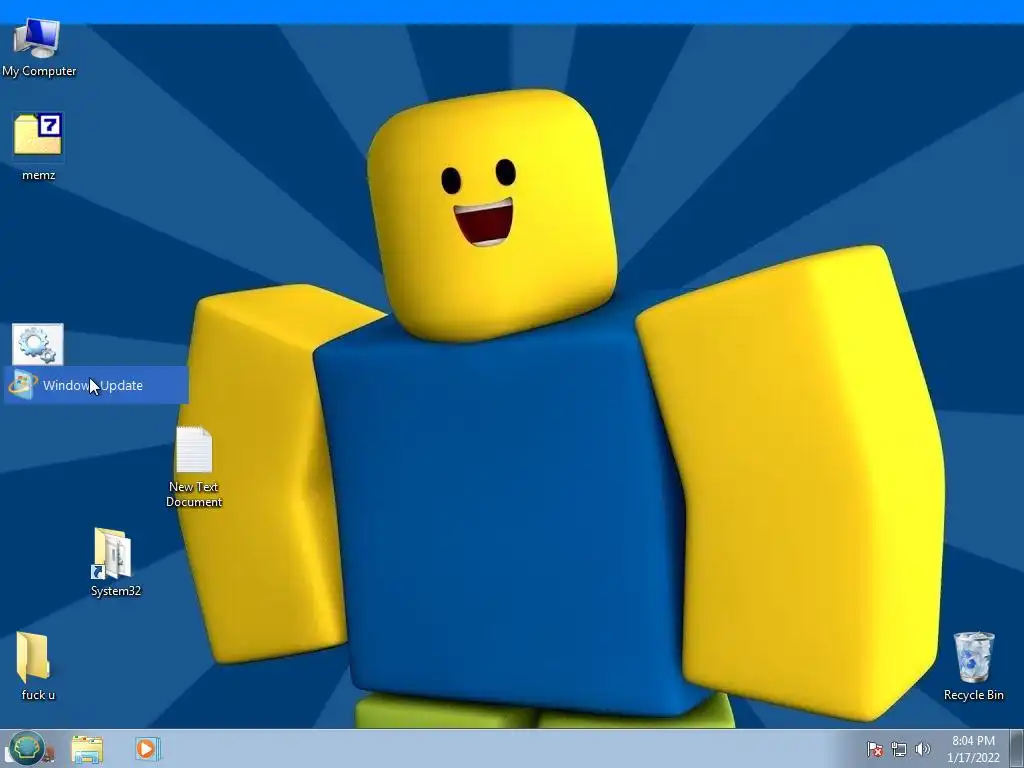1024x768 pixels.
Task: Click the "Recycle Bin" label text
Action: click(974, 695)
